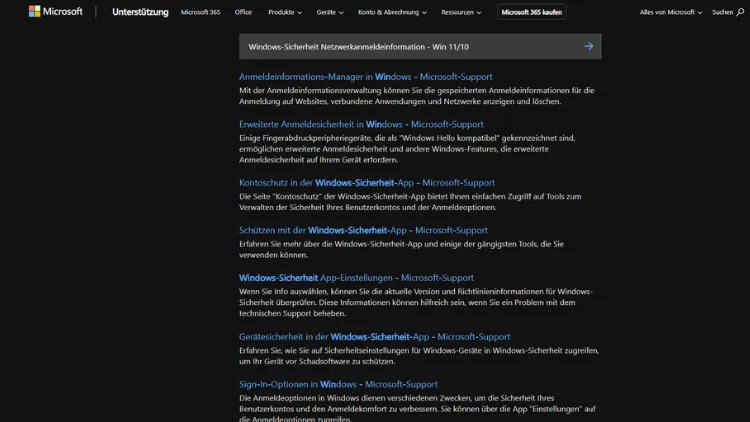Viewport: 750px width, 422px height.
Task: Open the Office menu item
Action: 243,12
